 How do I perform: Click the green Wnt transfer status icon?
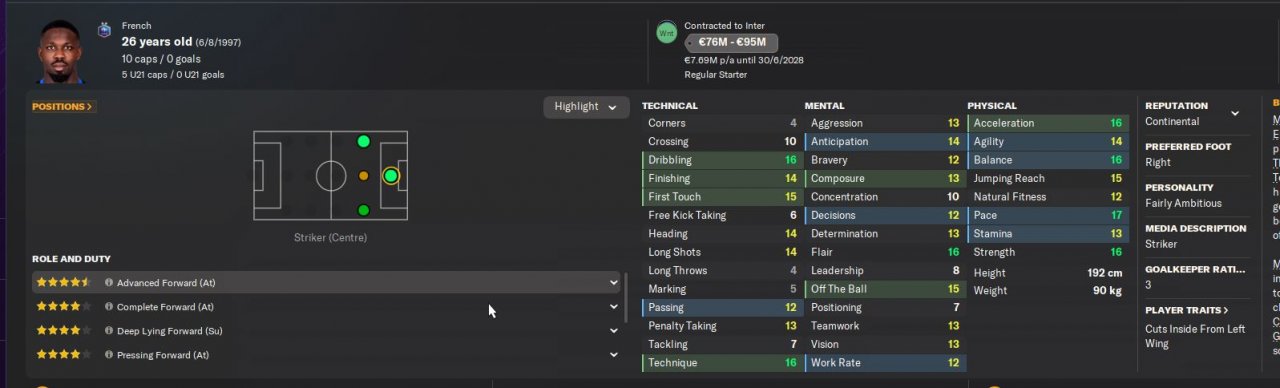click(x=666, y=33)
